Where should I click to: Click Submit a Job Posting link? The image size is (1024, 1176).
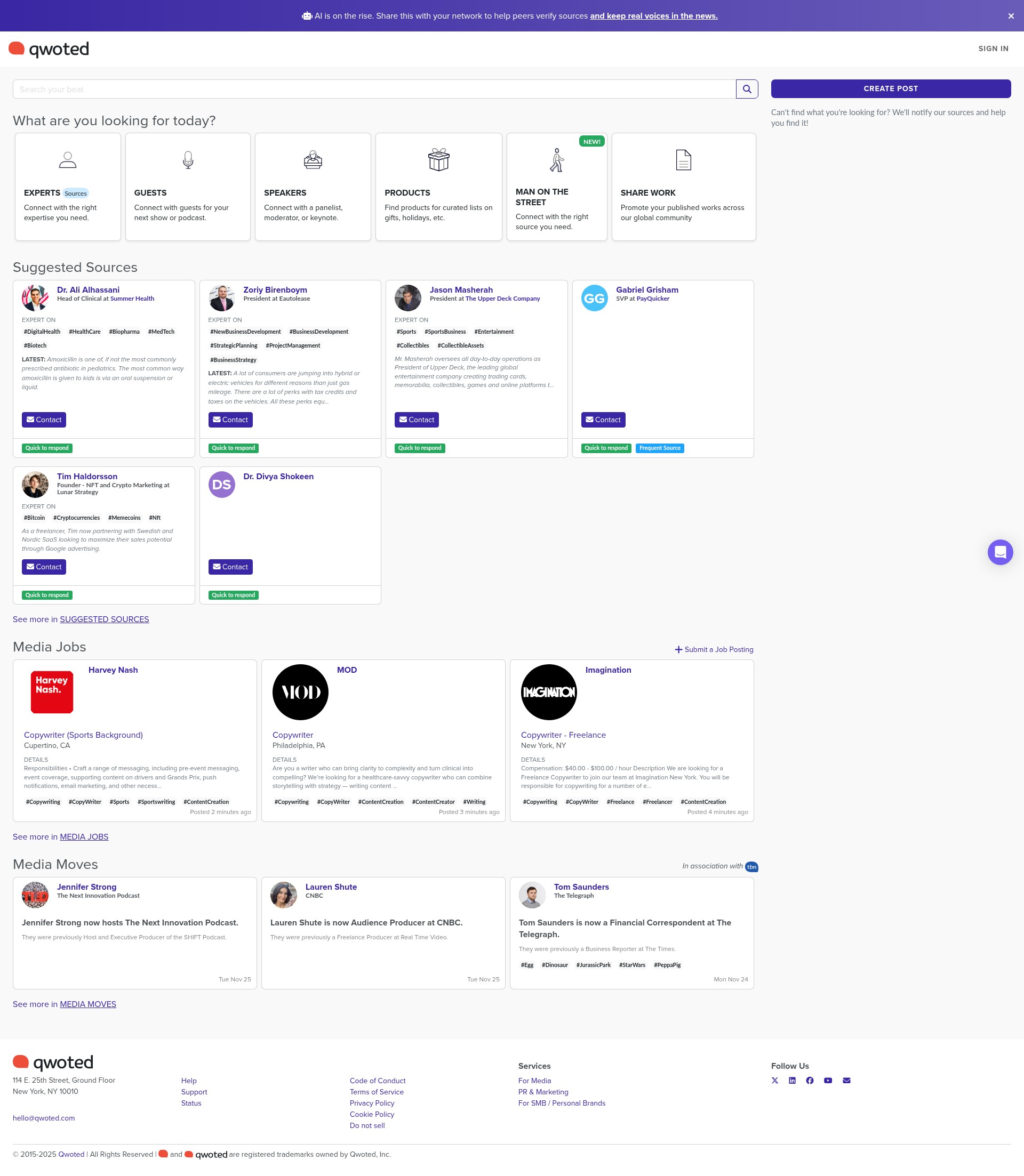pos(714,650)
